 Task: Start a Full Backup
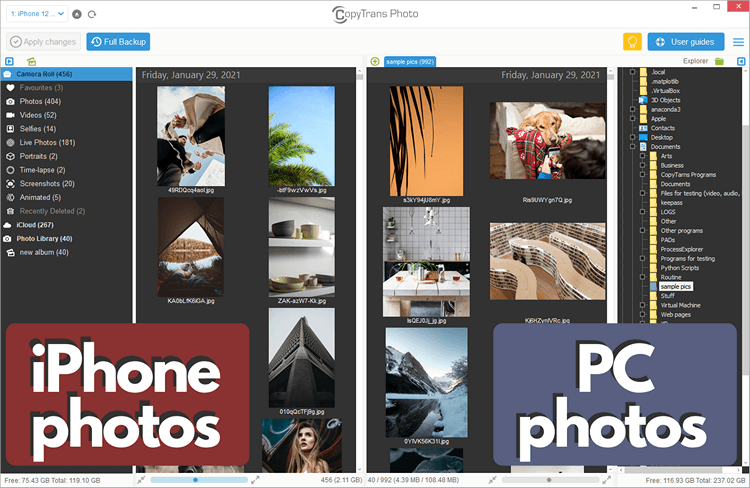(118, 42)
